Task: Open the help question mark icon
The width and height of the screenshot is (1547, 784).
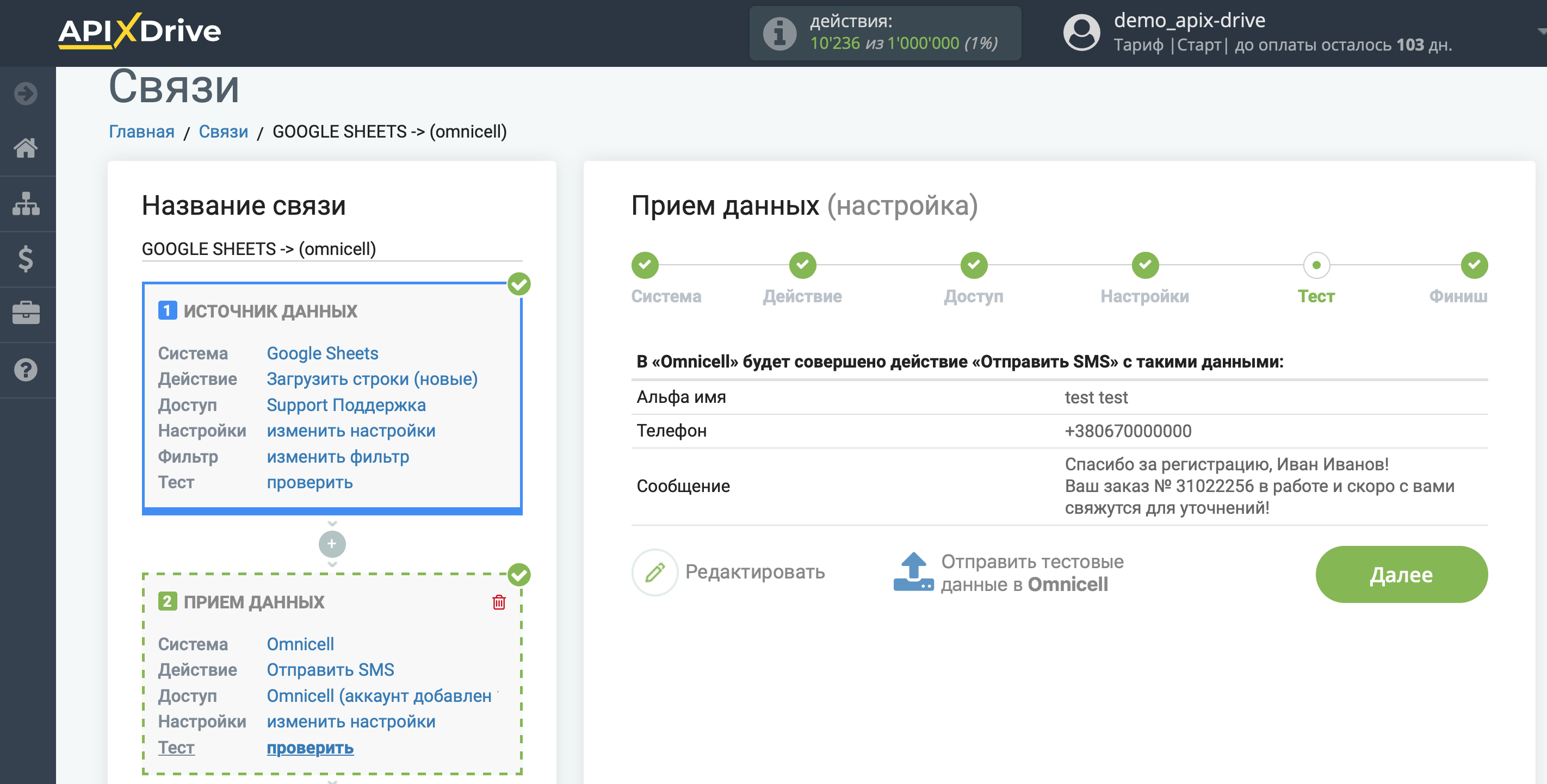Action: tap(26, 370)
